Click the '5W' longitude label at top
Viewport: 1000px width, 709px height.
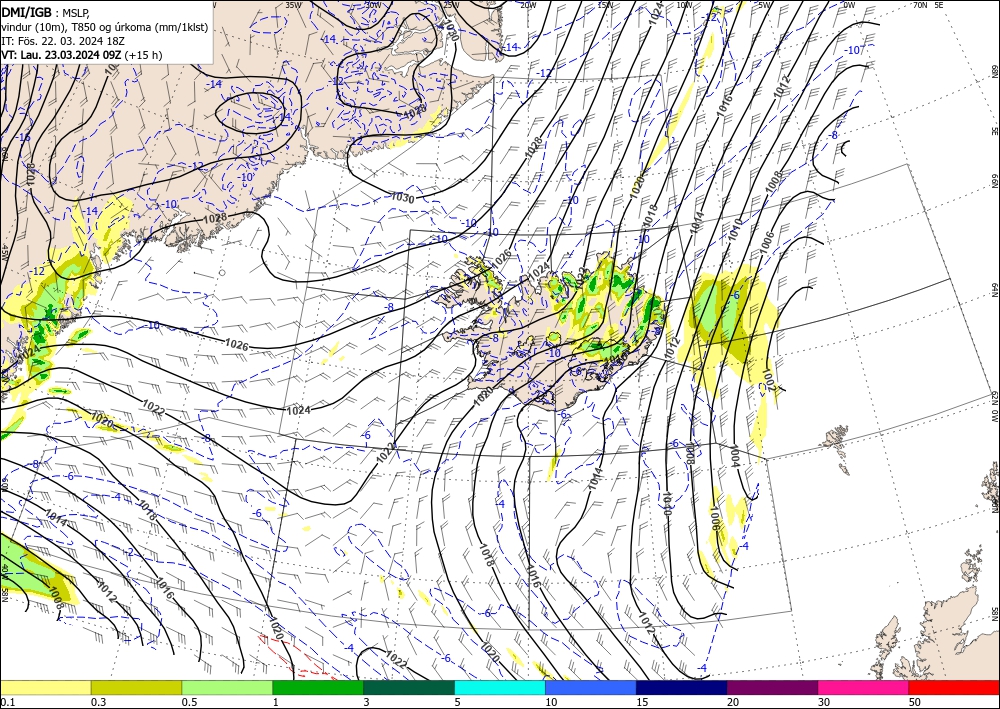pos(765,4)
